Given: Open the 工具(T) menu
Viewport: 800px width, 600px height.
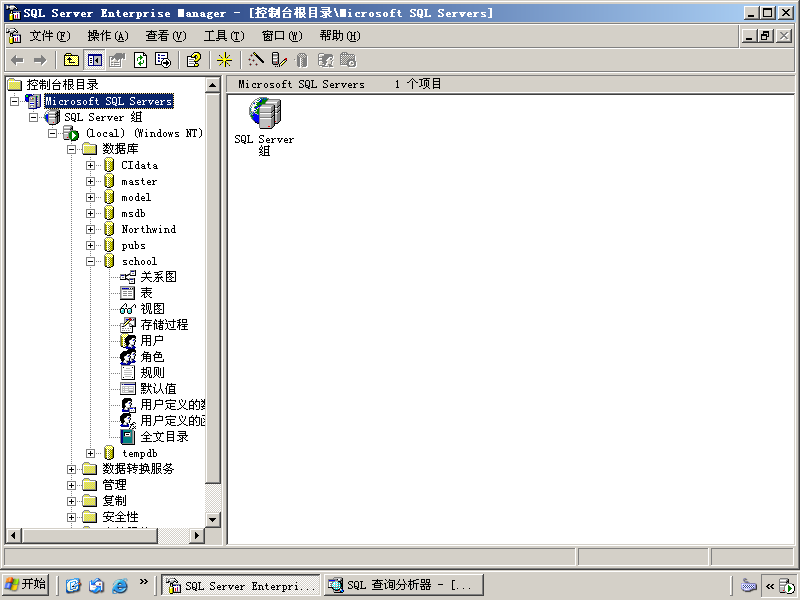Looking at the screenshot, I should click(x=224, y=36).
